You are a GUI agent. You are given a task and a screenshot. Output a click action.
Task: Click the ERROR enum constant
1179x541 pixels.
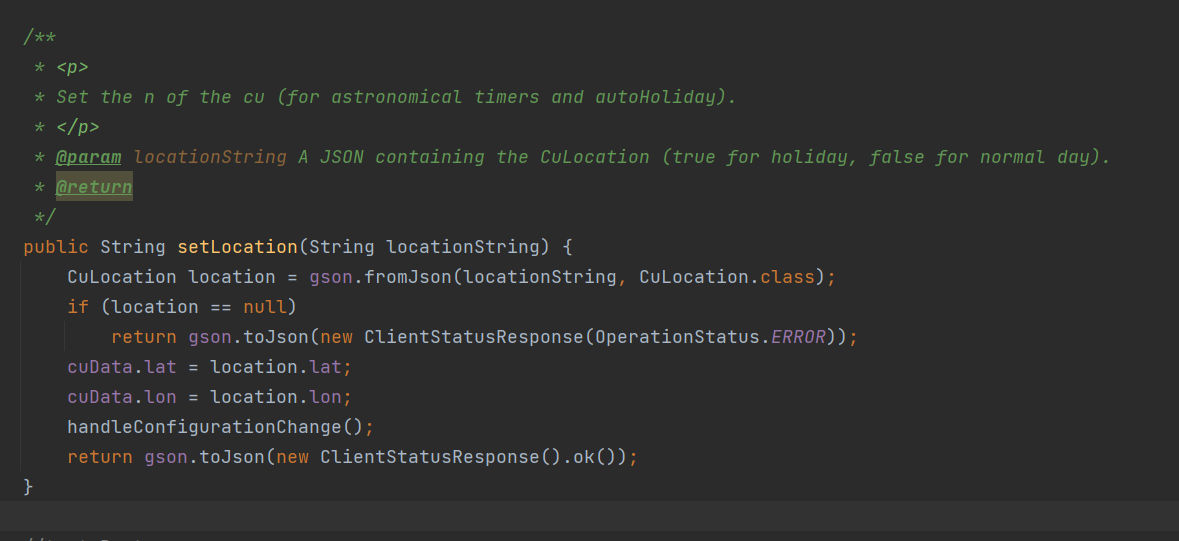pyautogui.click(x=798, y=337)
